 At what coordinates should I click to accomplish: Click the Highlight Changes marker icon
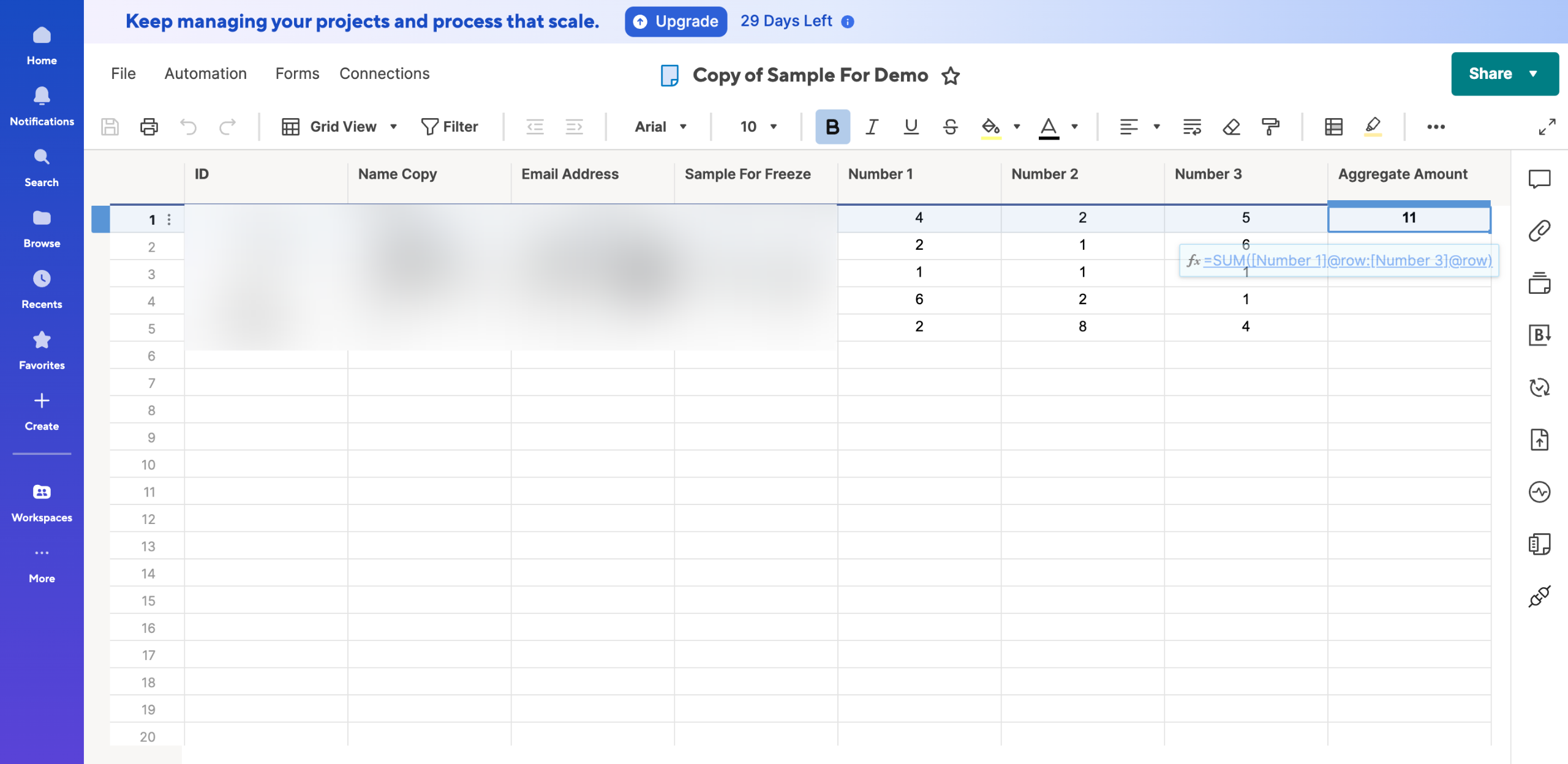[x=1373, y=127]
